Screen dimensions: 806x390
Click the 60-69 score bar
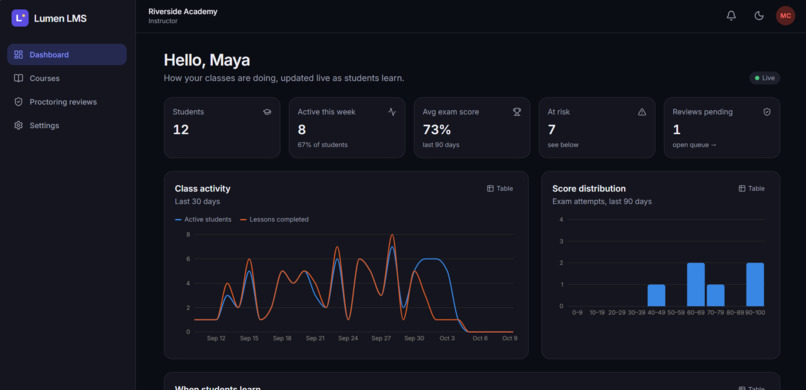tap(696, 284)
